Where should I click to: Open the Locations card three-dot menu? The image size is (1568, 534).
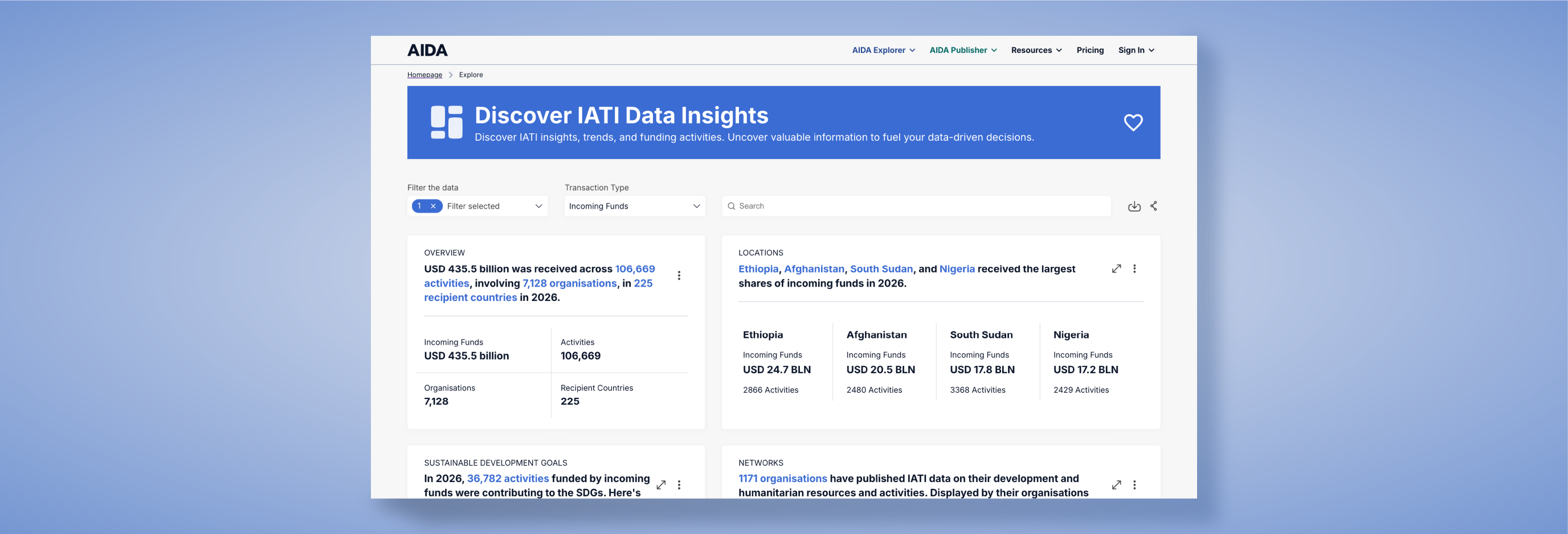(1134, 268)
